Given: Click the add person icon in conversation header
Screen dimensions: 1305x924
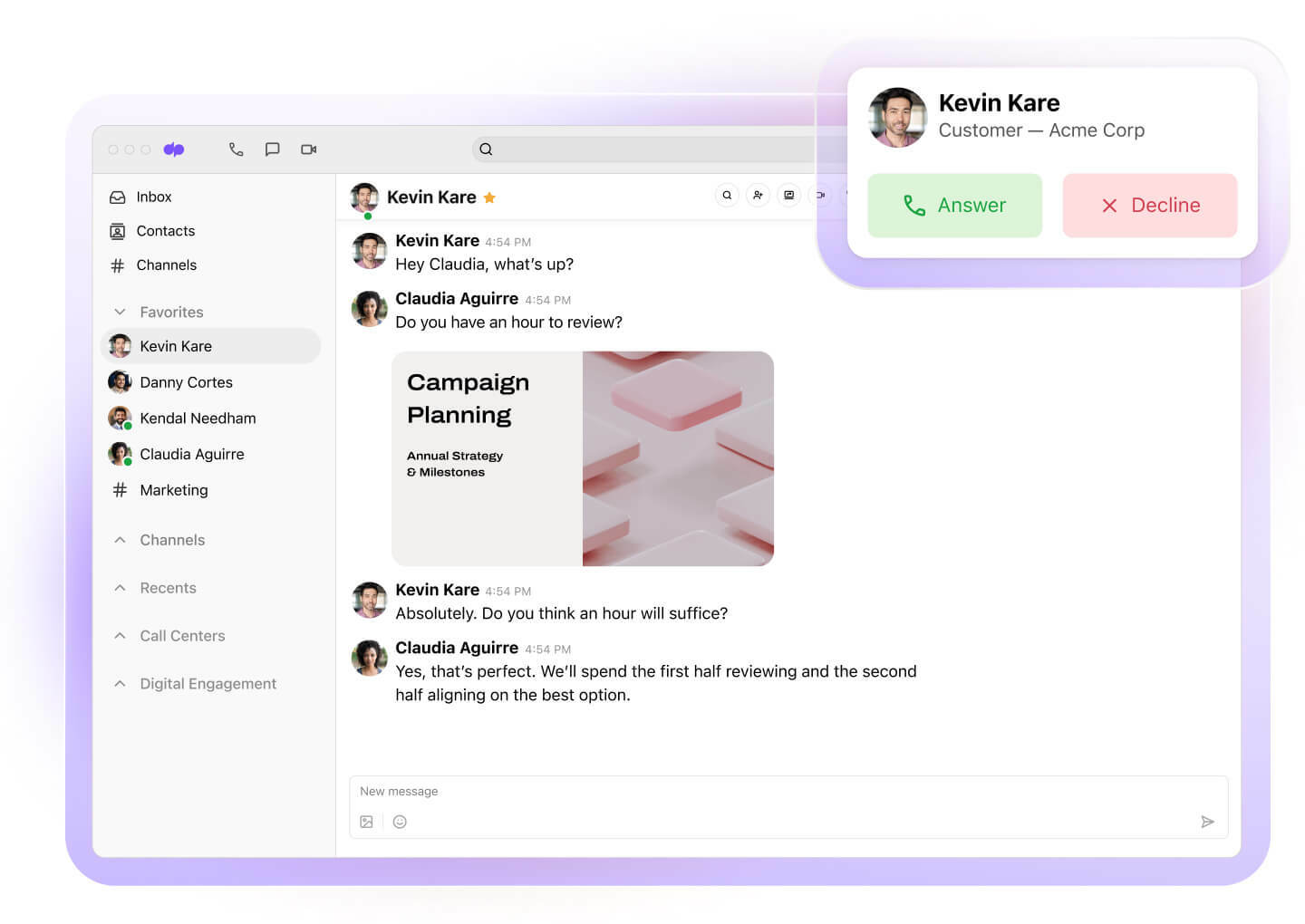Looking at the screenshot, I should 758,195.
